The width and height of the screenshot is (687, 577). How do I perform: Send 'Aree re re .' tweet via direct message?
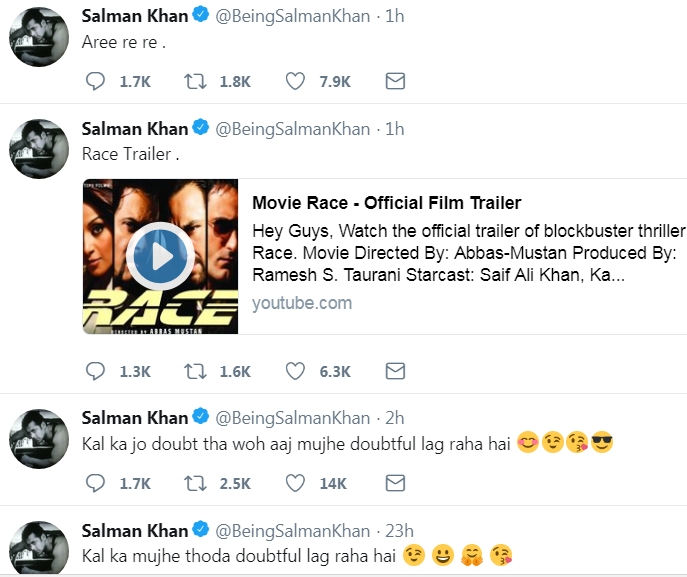(x=395, y=82)
